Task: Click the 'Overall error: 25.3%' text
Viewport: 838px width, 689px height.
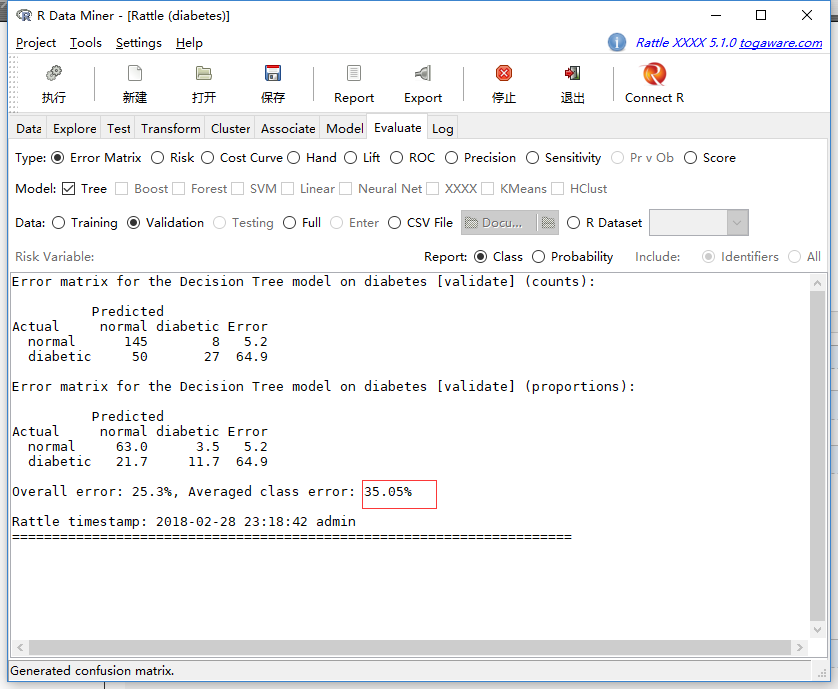Action: [92, 491]
